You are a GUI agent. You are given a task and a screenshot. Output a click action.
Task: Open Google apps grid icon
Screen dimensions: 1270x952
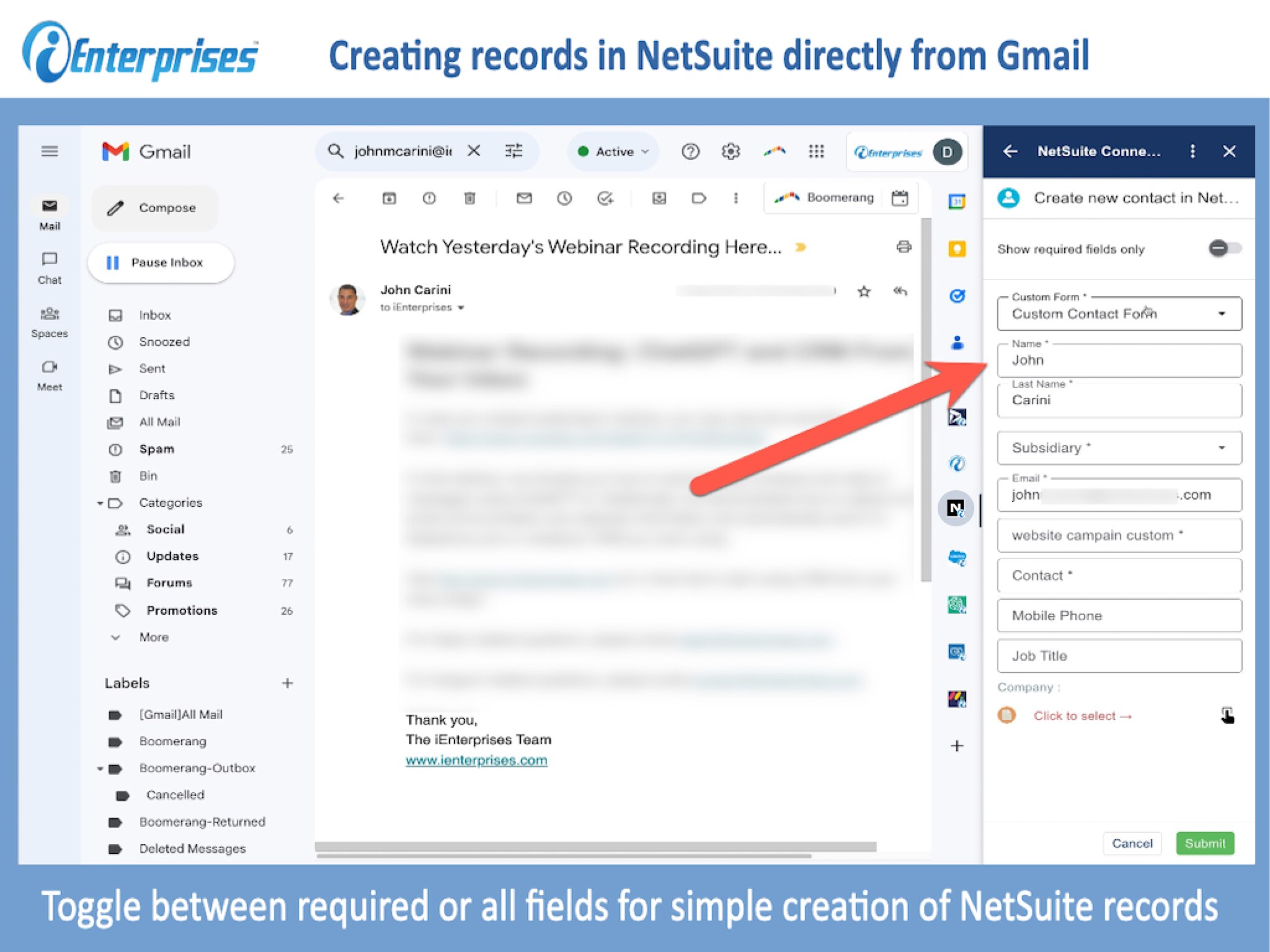tap(816, 151)
